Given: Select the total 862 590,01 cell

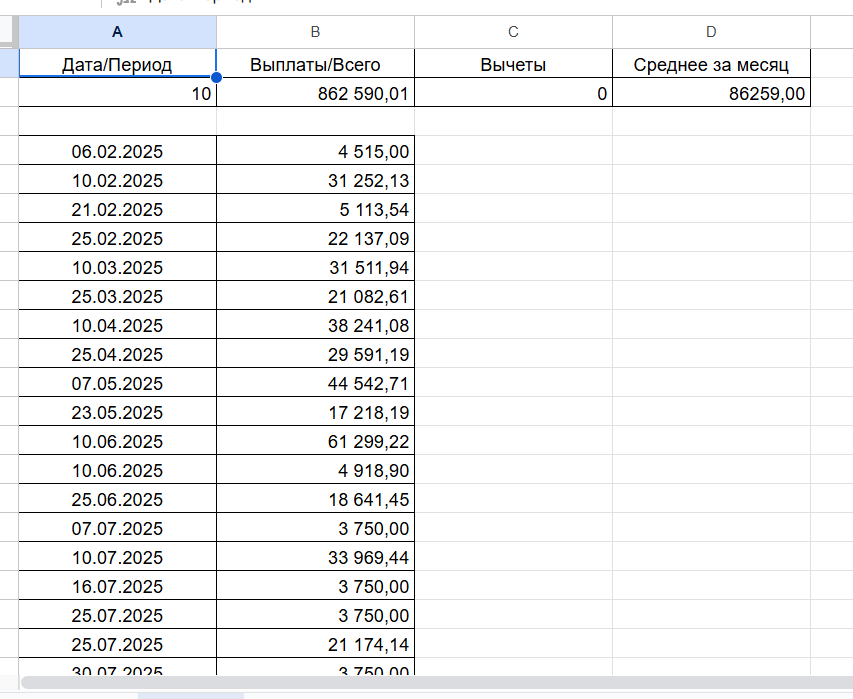Looking at the screenshot, I should point(316,92).
